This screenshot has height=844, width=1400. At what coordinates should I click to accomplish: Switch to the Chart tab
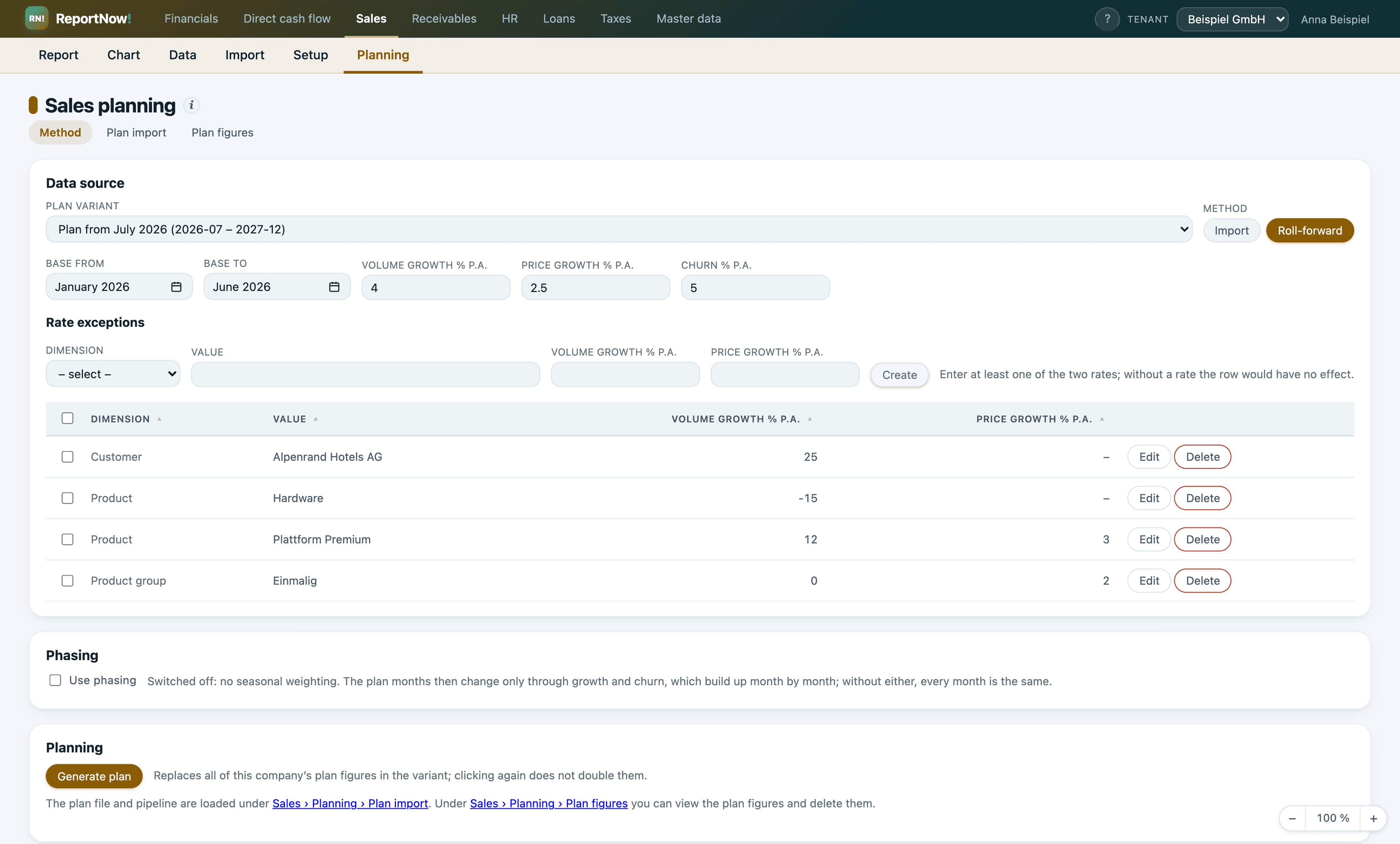tap(123, 55)
